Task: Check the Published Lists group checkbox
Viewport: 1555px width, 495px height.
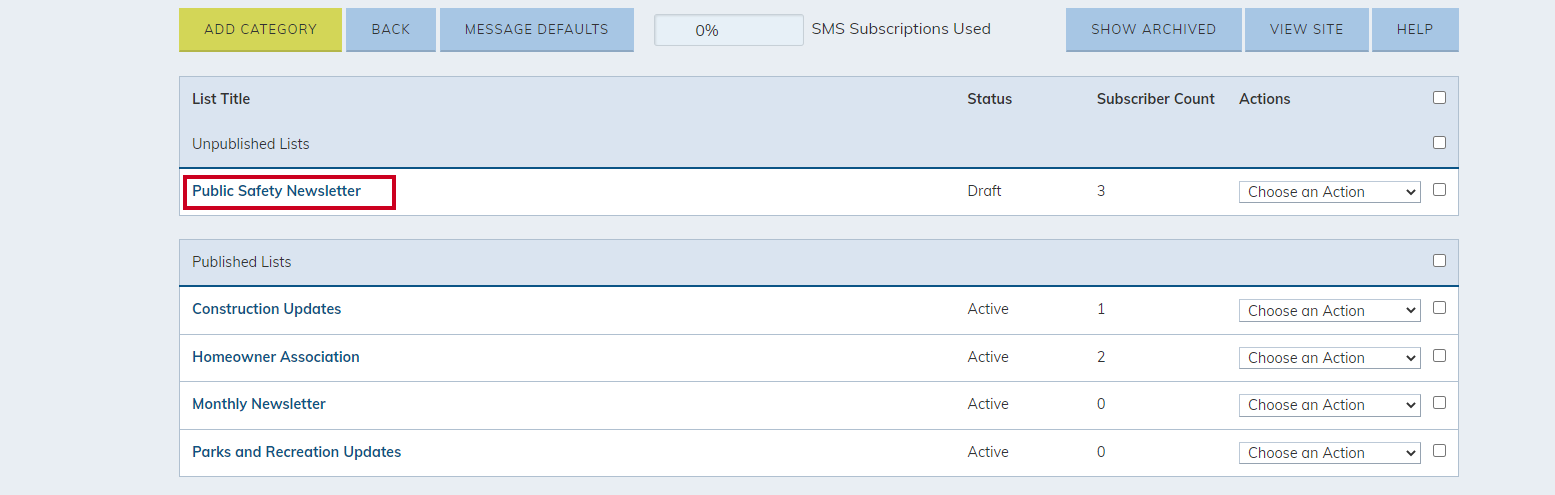Action: pos(1439,260)
